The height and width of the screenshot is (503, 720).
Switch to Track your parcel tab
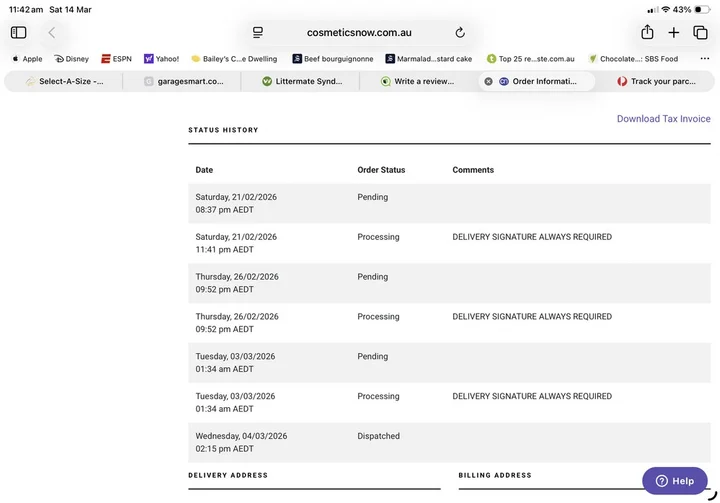(657, 81)
